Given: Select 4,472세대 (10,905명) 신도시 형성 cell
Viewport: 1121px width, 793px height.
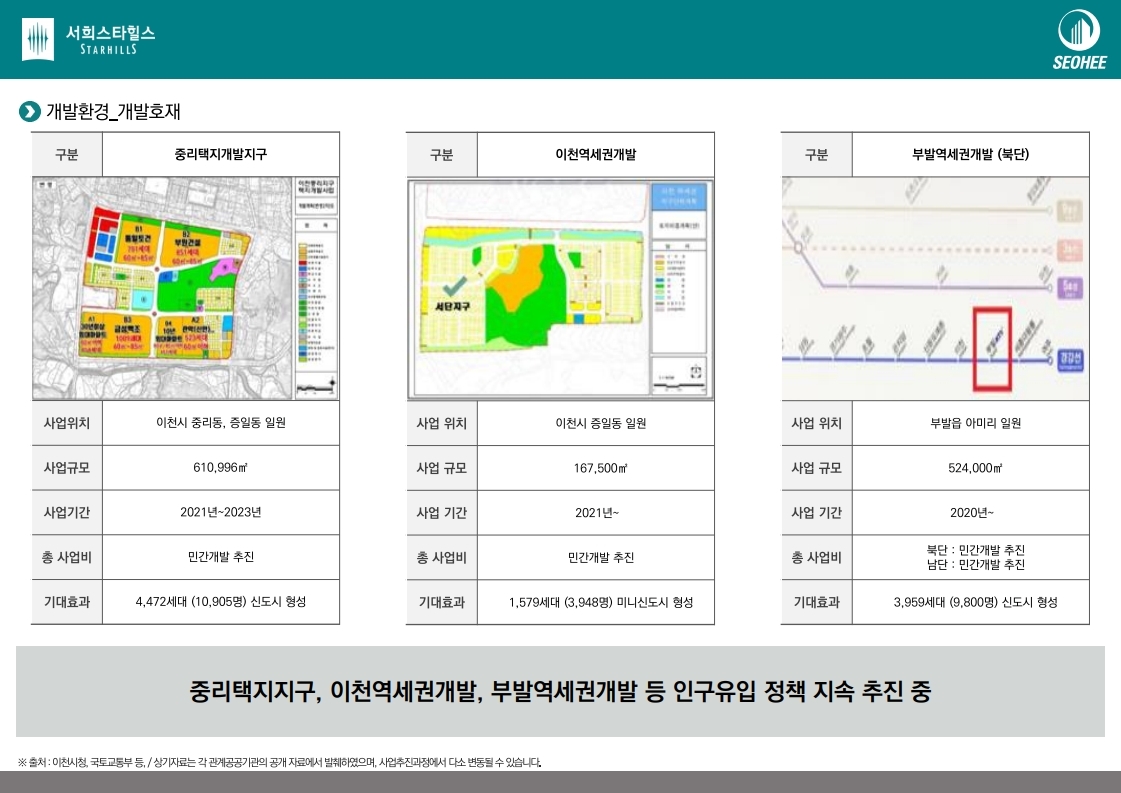Looking at the screenshot, I should [x=220, y=601].
